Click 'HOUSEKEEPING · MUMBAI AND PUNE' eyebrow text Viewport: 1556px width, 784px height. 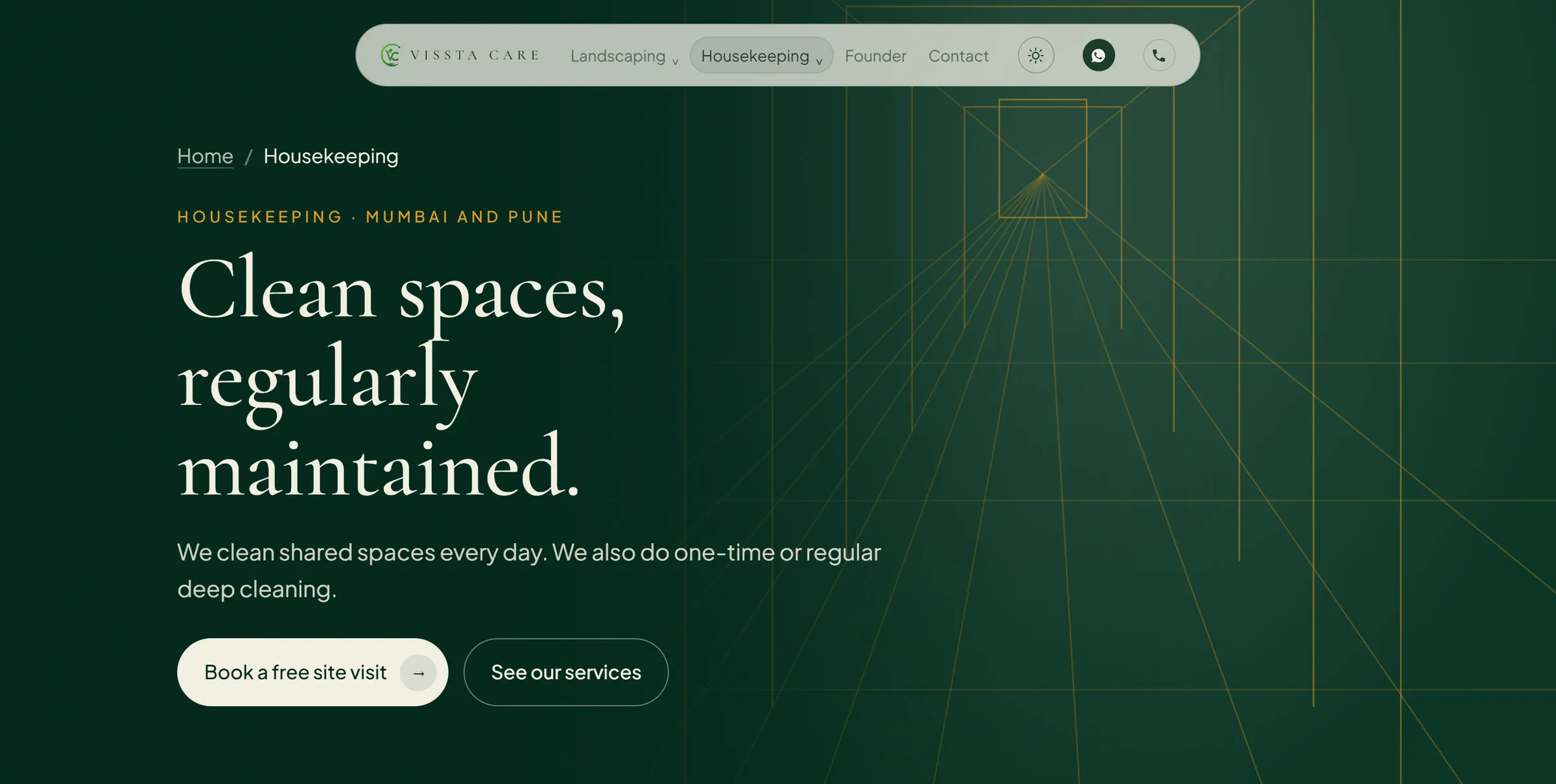370,216
